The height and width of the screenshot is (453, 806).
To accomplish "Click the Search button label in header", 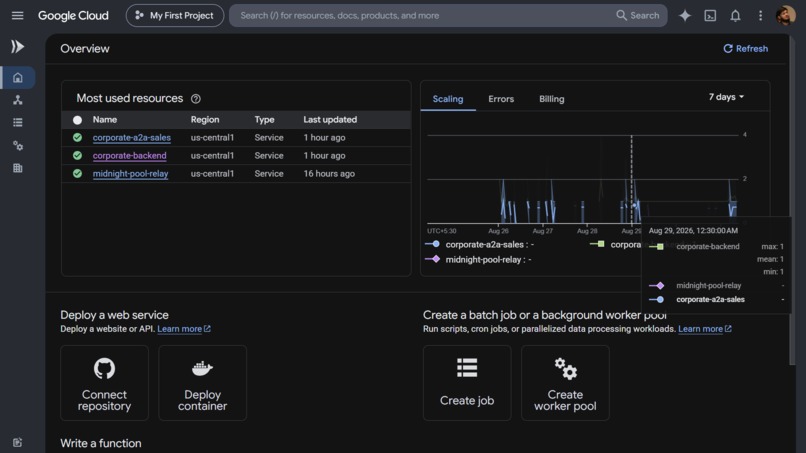I will (x=645, y=15).
